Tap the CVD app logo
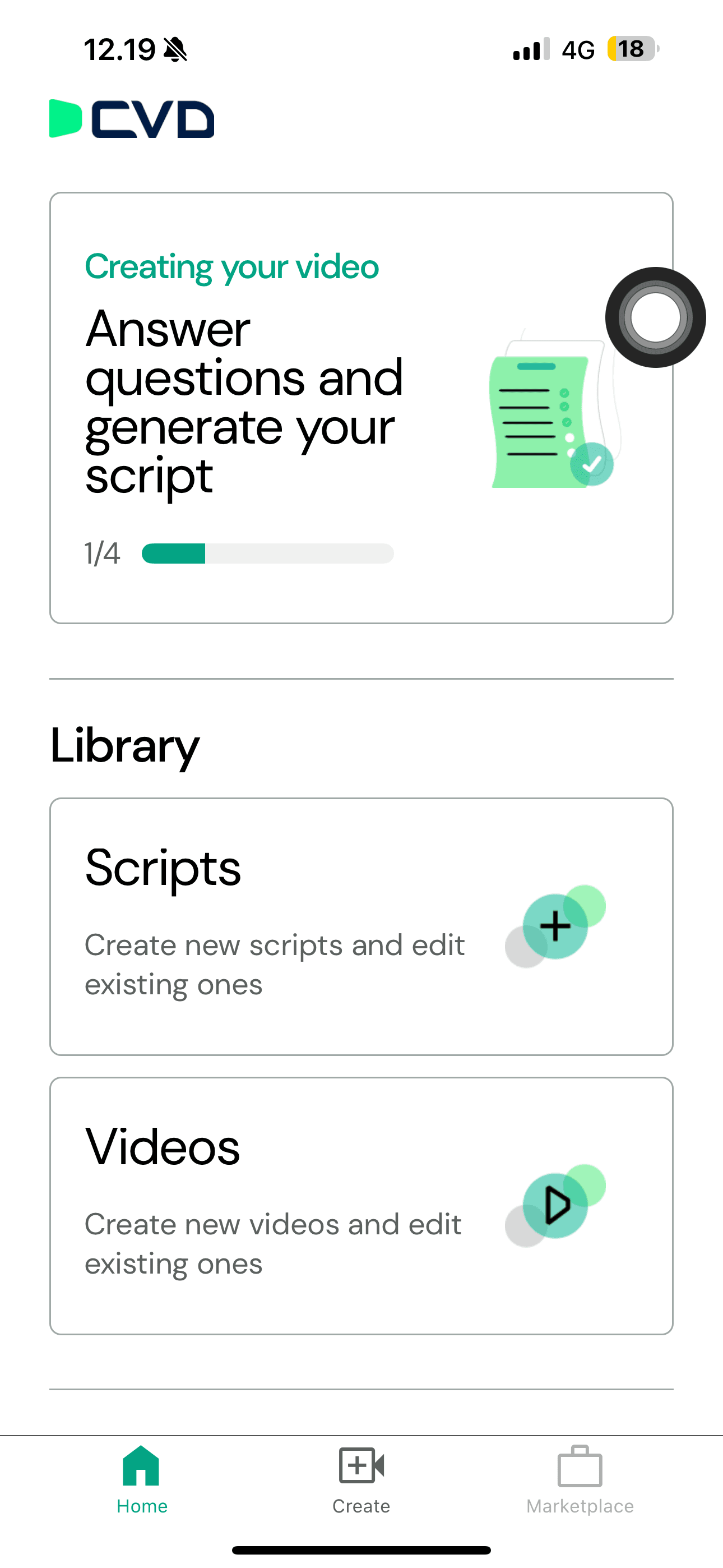Image resolution: width=723 pixels, height=1568 pixels. 131,119
